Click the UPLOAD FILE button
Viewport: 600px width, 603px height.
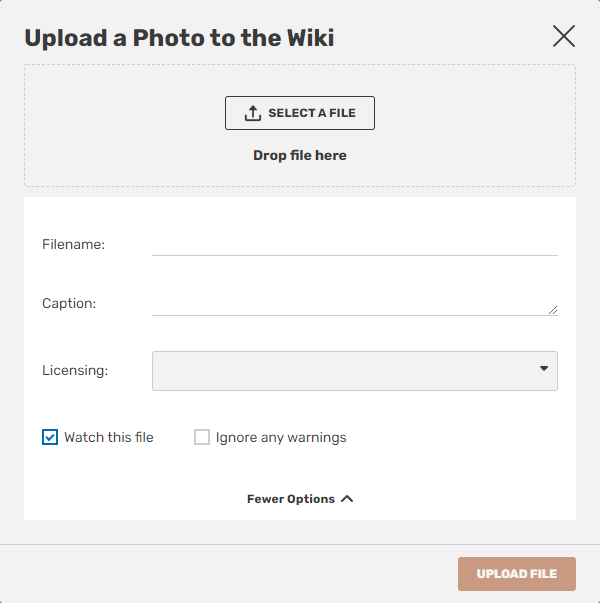516,574
